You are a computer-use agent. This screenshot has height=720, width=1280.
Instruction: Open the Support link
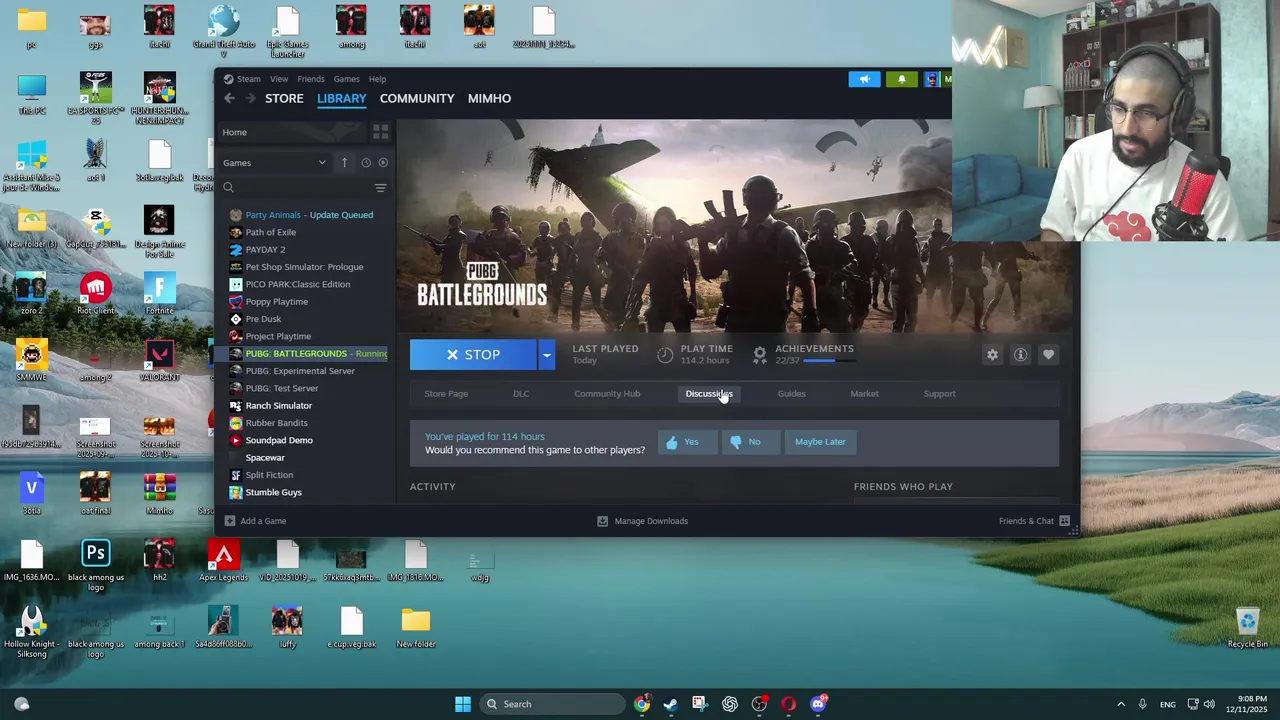939,394
